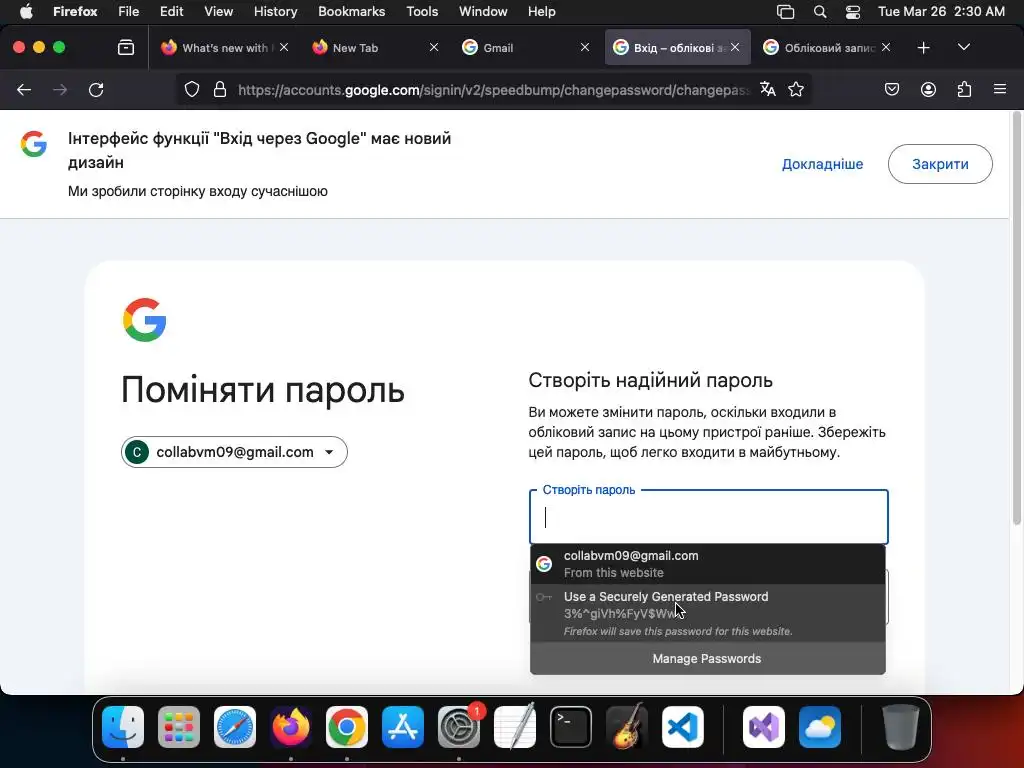Show site security padlock info
Viewport: 1024px width, 768px height.
220,89
